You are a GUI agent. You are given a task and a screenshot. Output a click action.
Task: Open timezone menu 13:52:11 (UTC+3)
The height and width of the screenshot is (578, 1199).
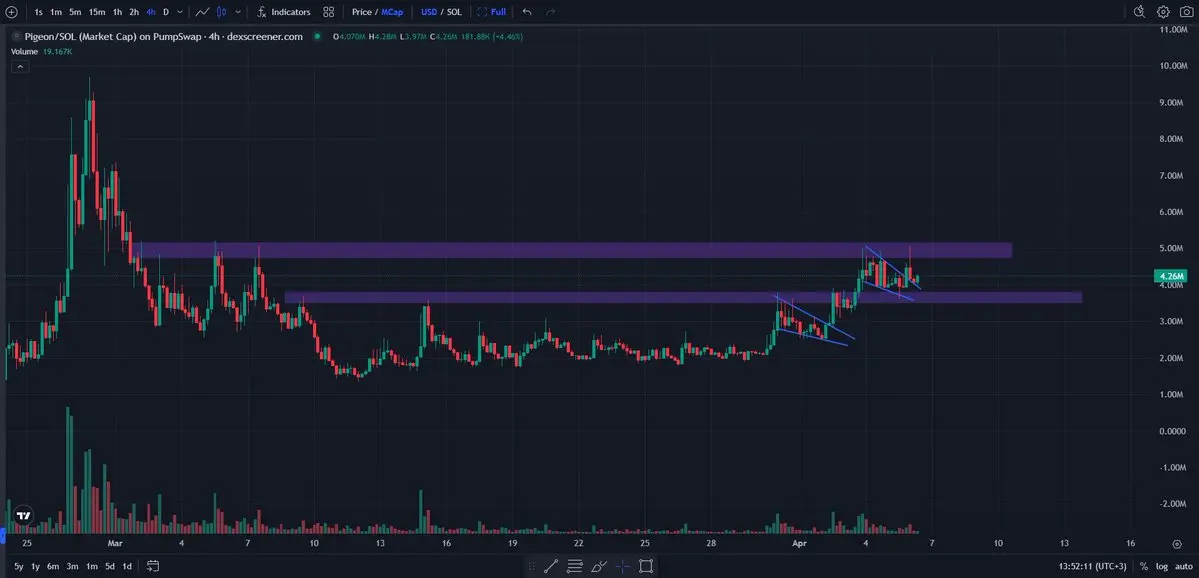(x=1093, y=567)
